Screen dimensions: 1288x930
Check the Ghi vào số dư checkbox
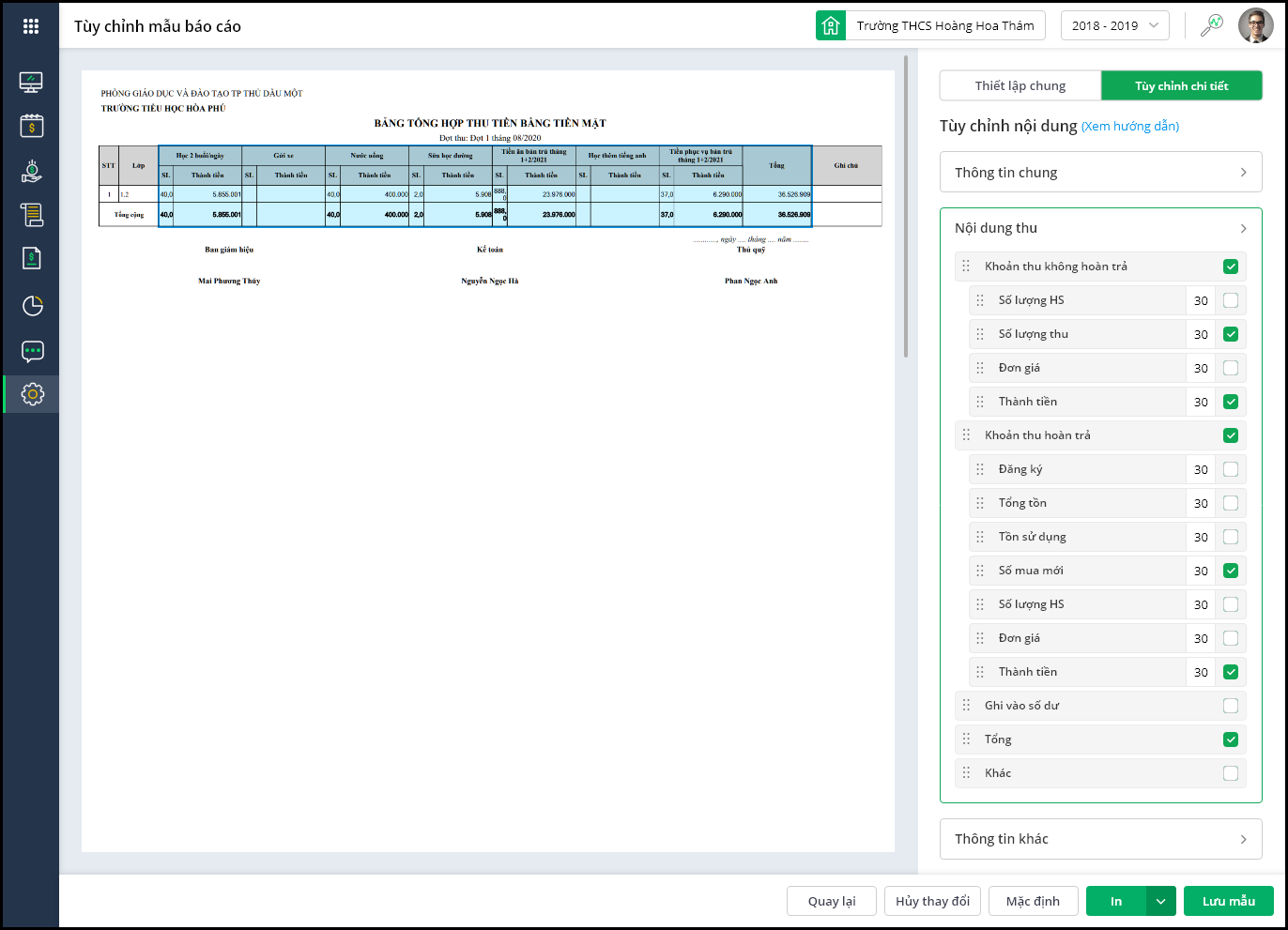click(1230, 706)
